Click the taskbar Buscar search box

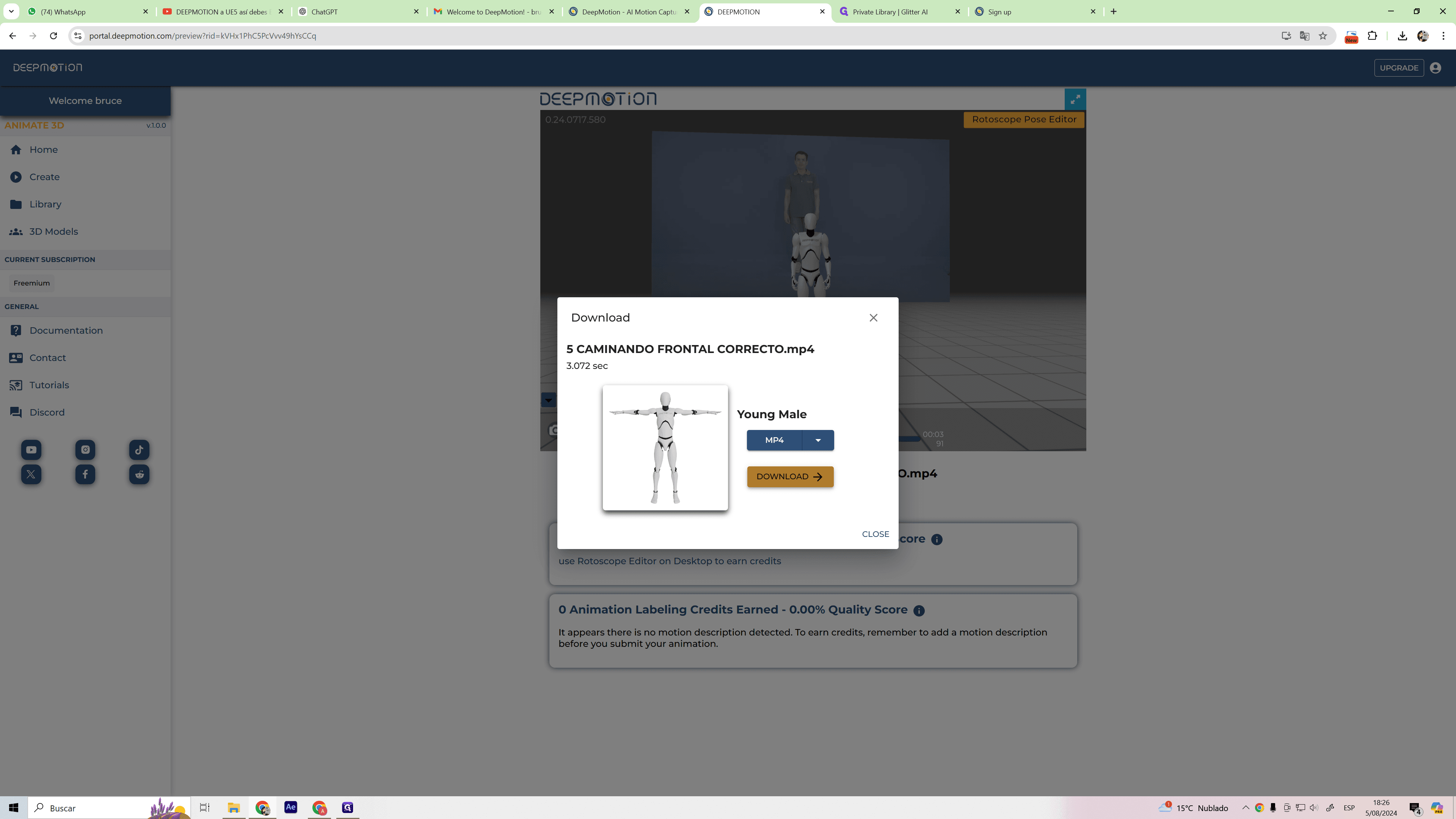109,808
